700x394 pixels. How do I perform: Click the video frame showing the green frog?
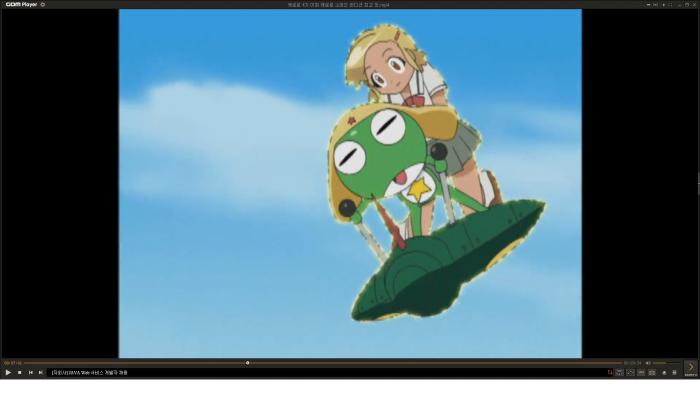pyautogui.click(x=350, y=183)
